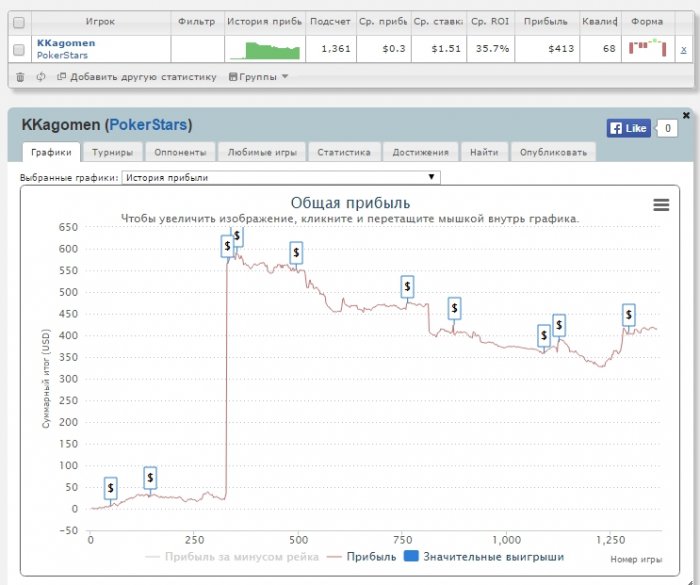Click the $ marker near game 500
700x585 pixels.
[x=296, y=253]
